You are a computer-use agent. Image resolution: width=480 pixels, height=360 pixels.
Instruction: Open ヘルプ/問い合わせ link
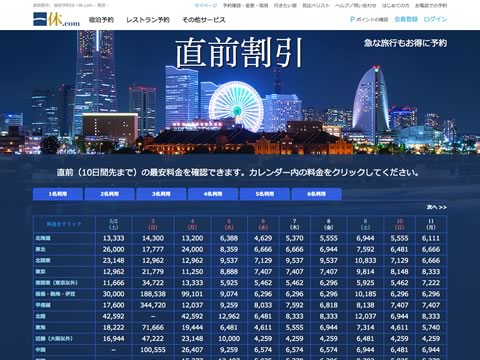tap(356, 5)
